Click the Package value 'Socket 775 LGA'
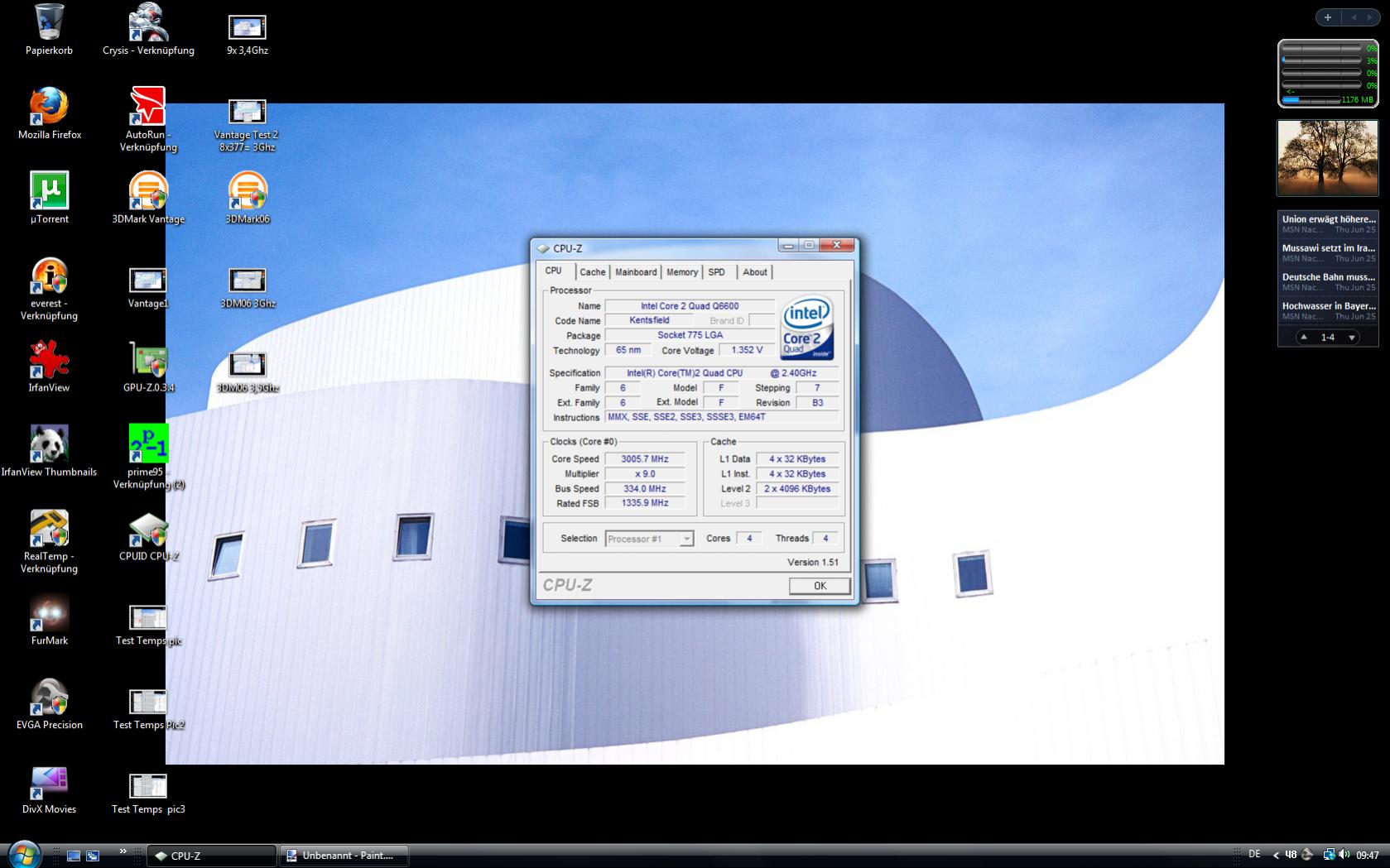The width and height of the screenshot is (1390, 868). pos(690,335)
